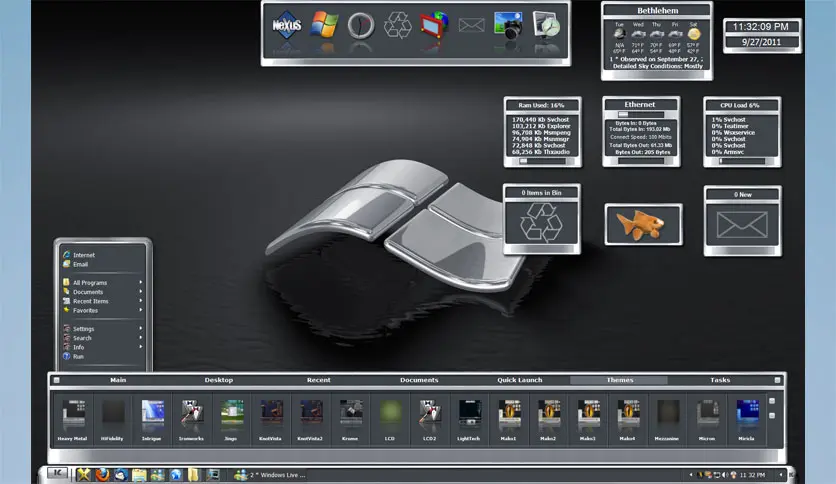Switch to the Desktop tab
This screenshot has width=836, height=484.
pyautogui.click(x=219, y=380)
